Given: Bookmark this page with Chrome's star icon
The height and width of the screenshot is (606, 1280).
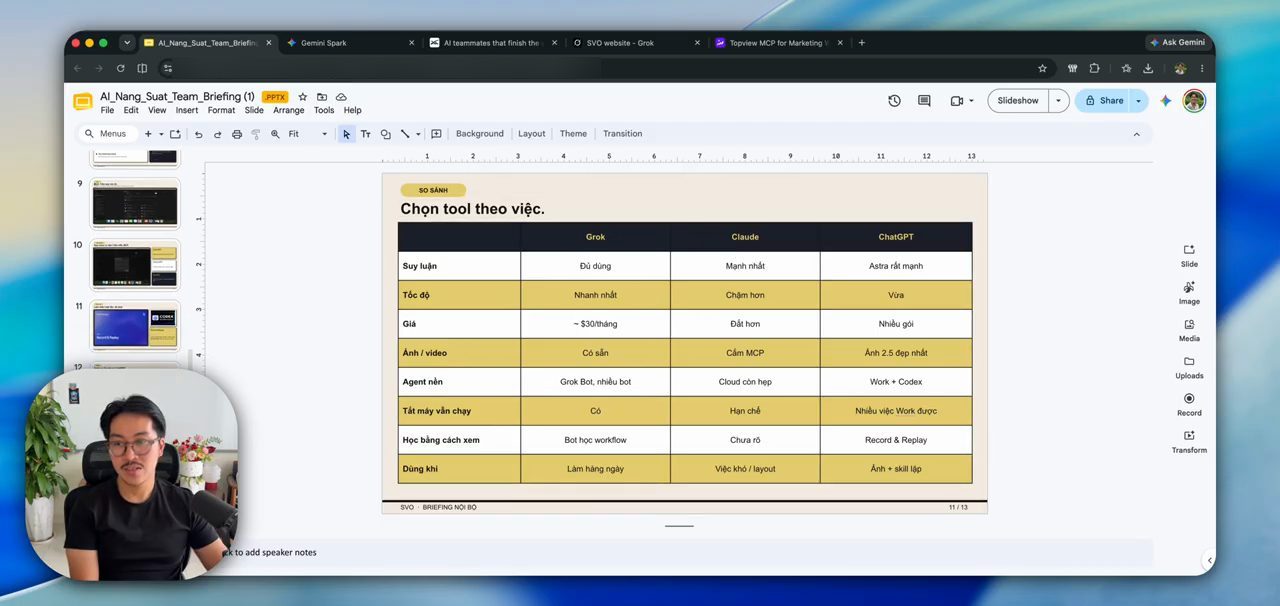Looking at the screenshot, I should point(1042,68).
